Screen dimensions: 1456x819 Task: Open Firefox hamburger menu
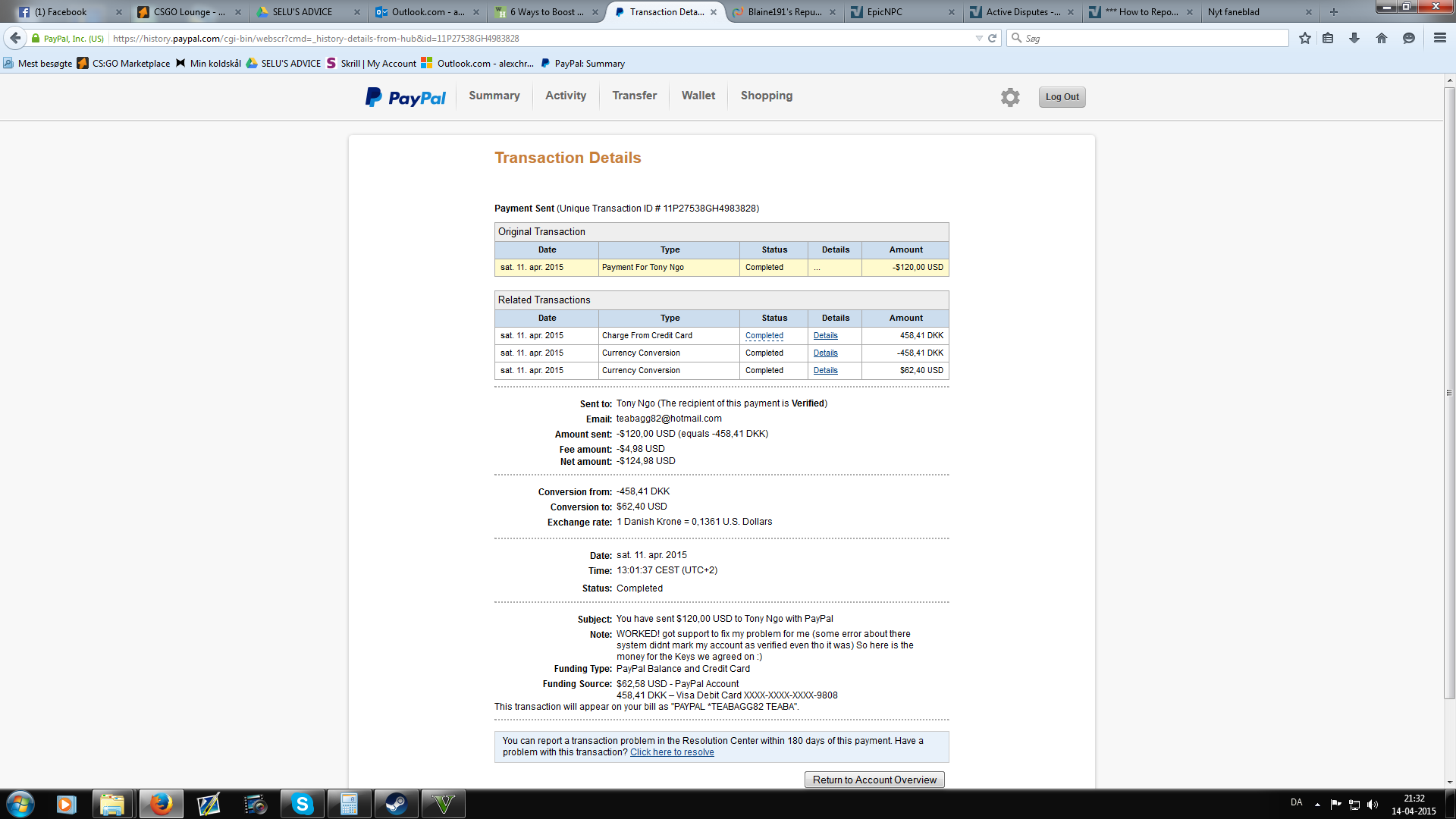pos(1439,38)
